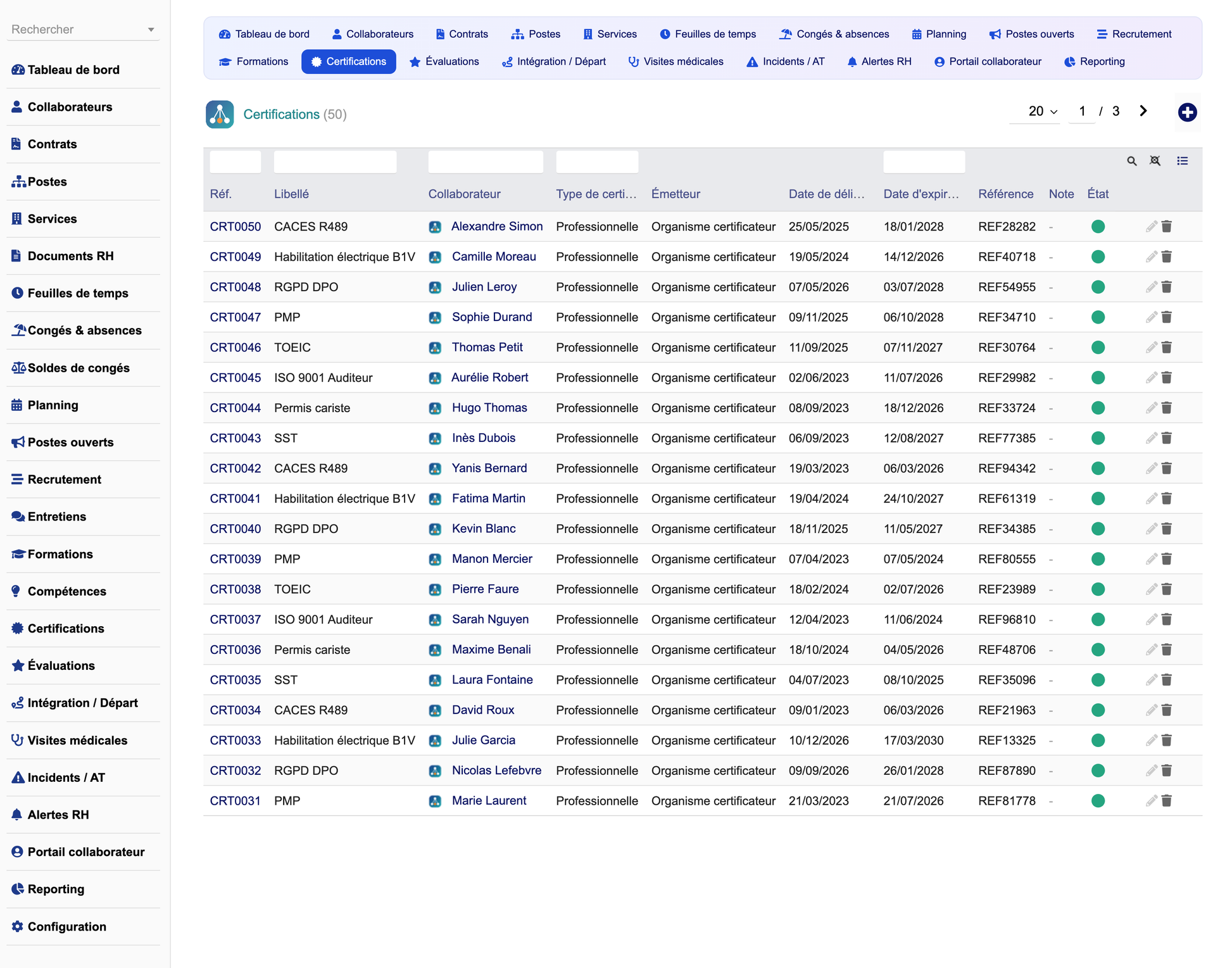Viewport: 1232px width, 968px height.
Task: Click the avatar icon beside Julie Garcia
Action: pyautogui.click(x=435, y=741)
